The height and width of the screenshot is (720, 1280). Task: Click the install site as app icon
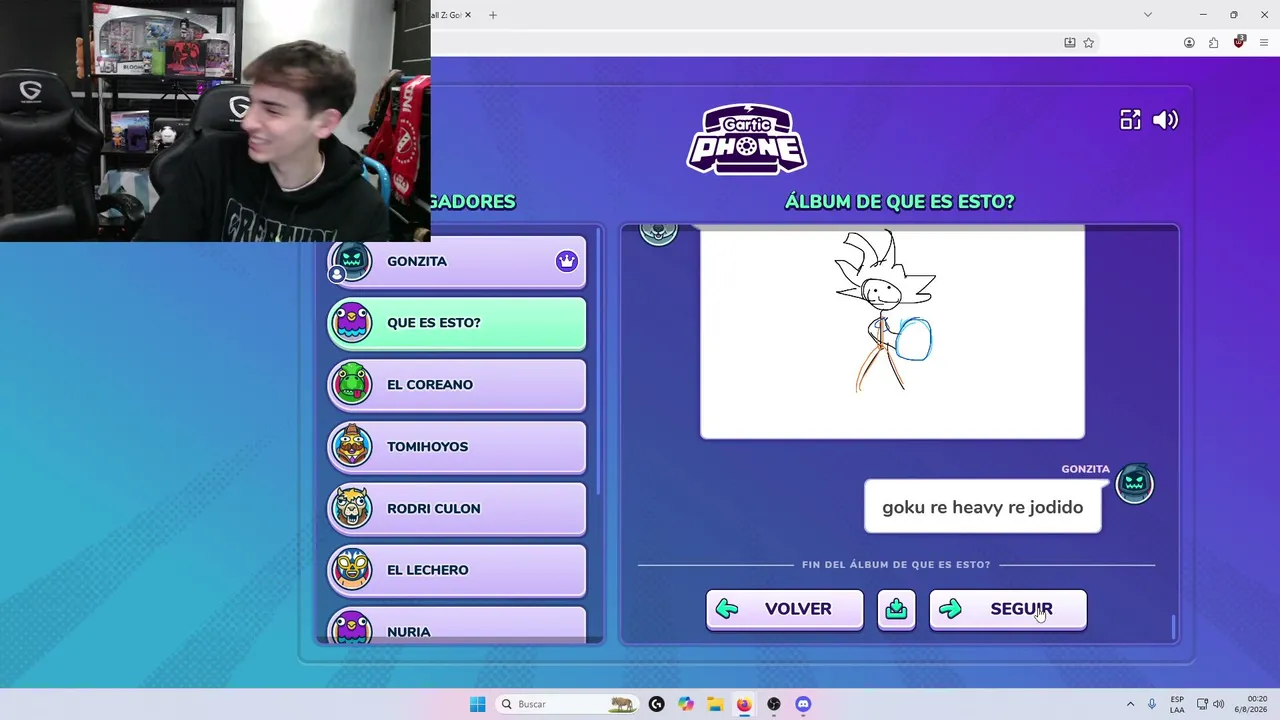[x=1070, y=43]
